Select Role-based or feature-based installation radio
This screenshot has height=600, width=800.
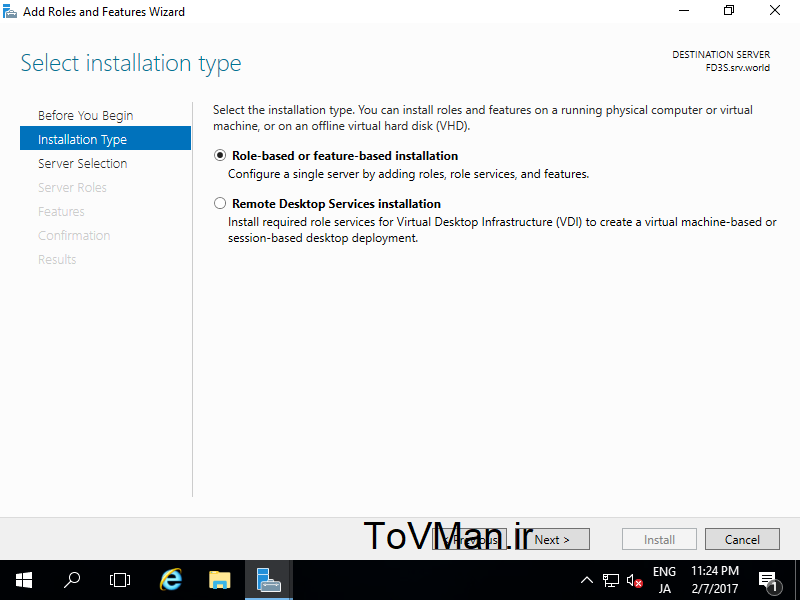pos(220,156)
